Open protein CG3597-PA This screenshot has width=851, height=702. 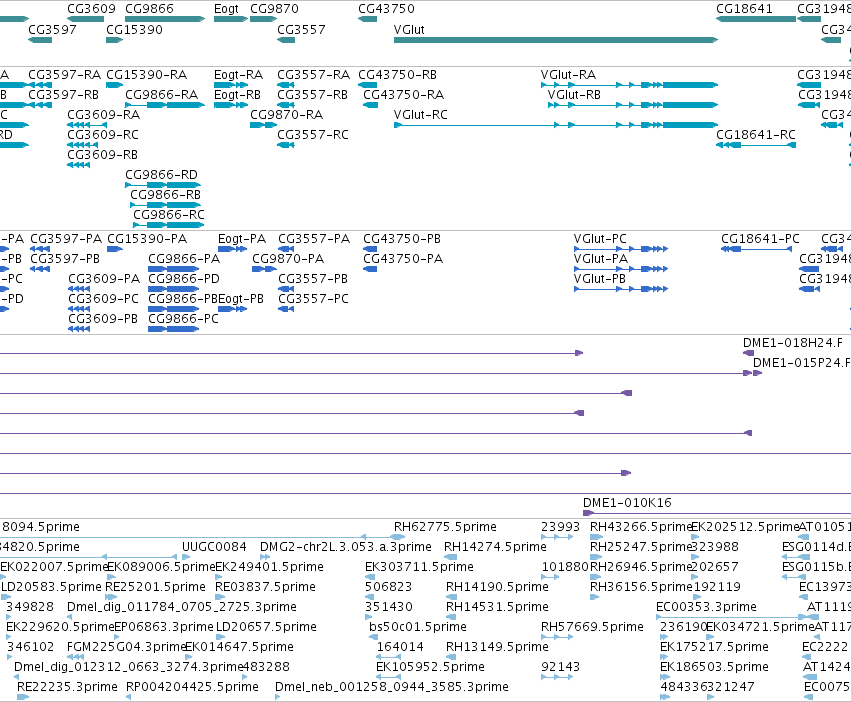(x=40, y=249)
